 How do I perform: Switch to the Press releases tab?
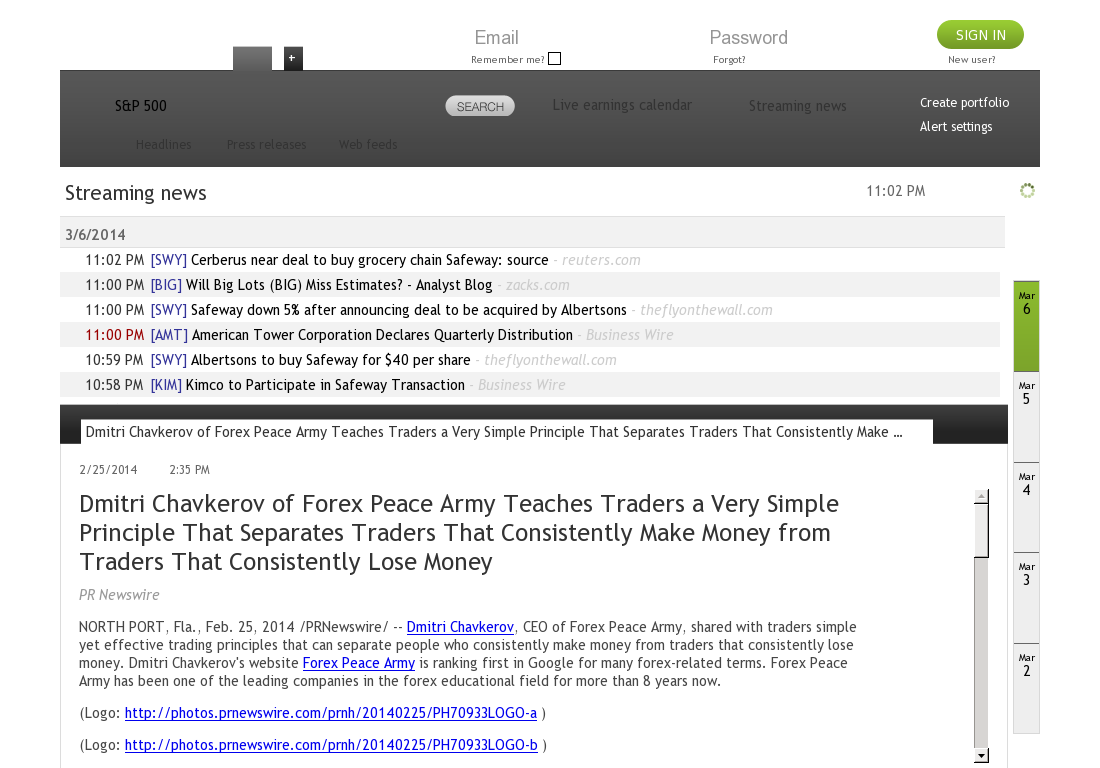coord(266,144)
